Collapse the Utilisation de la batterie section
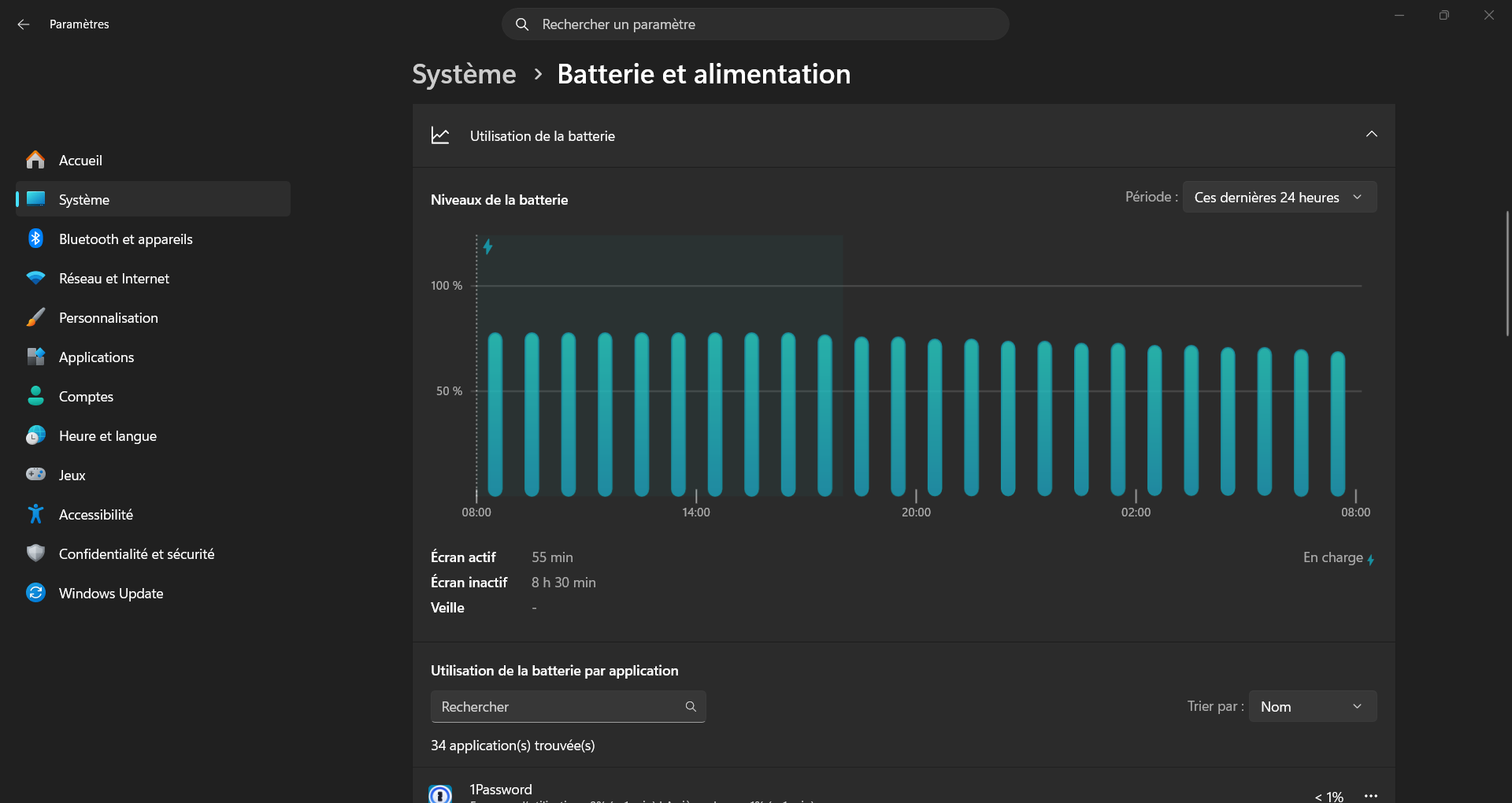 pyautogui.click(x=1371, y=135)
